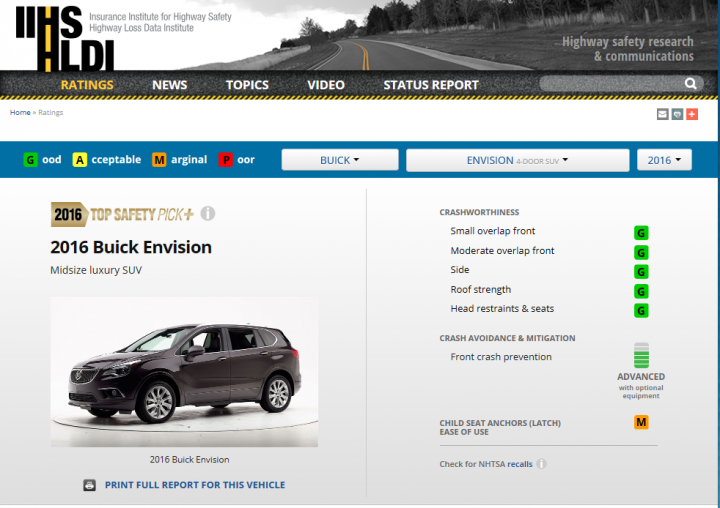The width and height of the screenshot is (720, 508).
Task: Open the TOPICS menu
Action: [247, 85]
